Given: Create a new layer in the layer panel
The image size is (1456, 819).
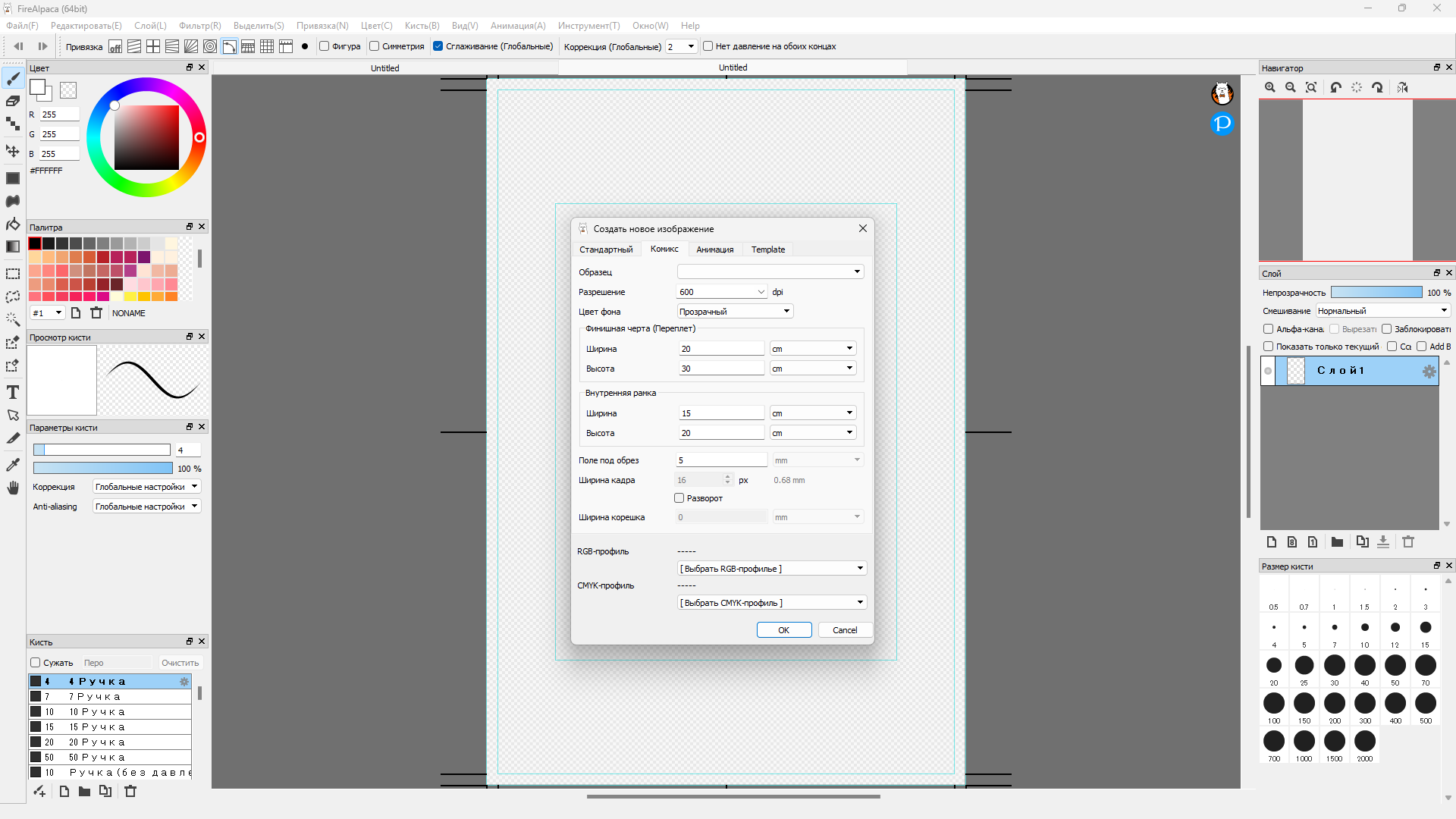Looking at the screenshot, I should point(1272,541).
